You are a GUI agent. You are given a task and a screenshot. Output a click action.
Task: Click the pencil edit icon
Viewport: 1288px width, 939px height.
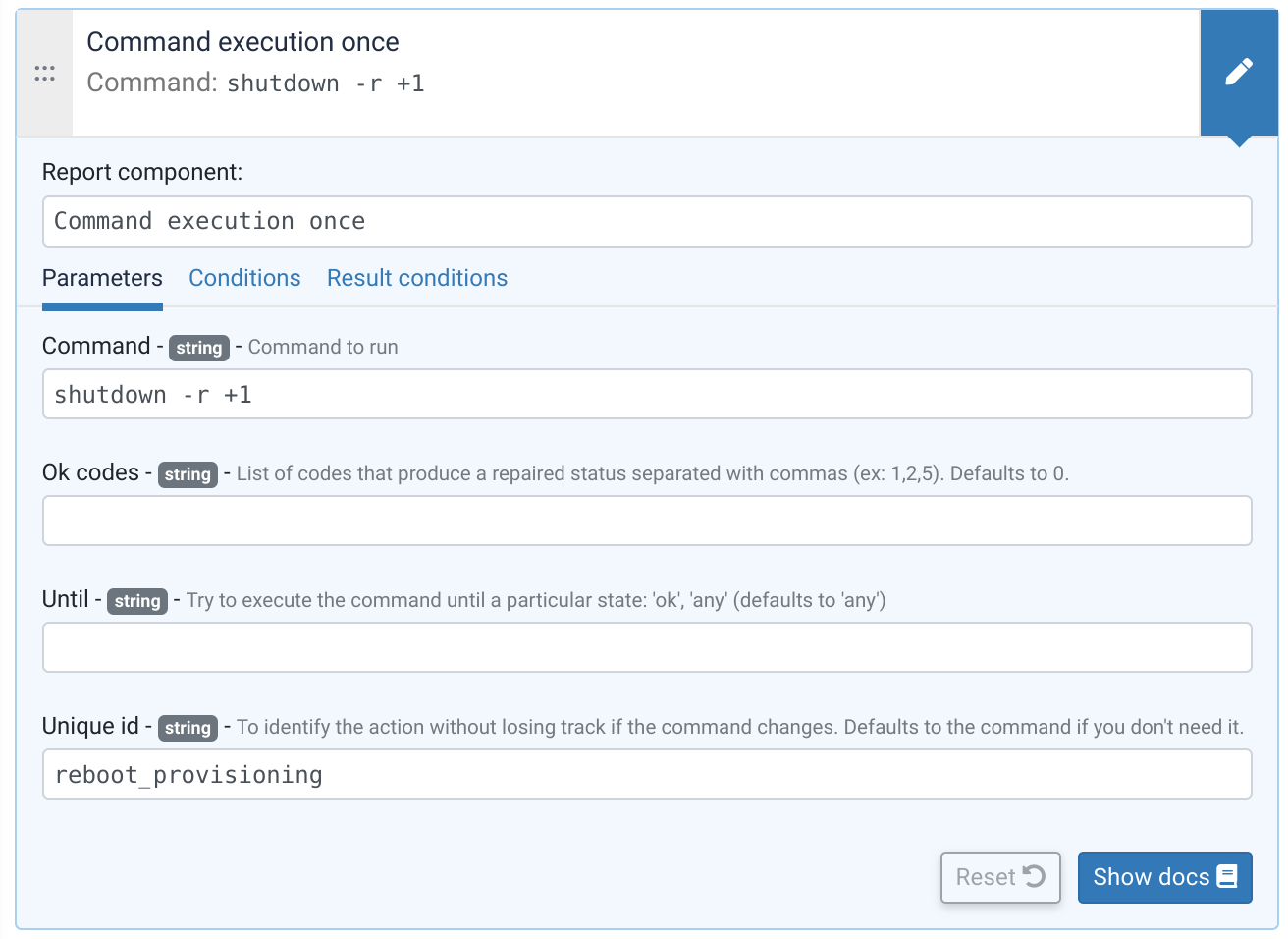(1238, 72)
